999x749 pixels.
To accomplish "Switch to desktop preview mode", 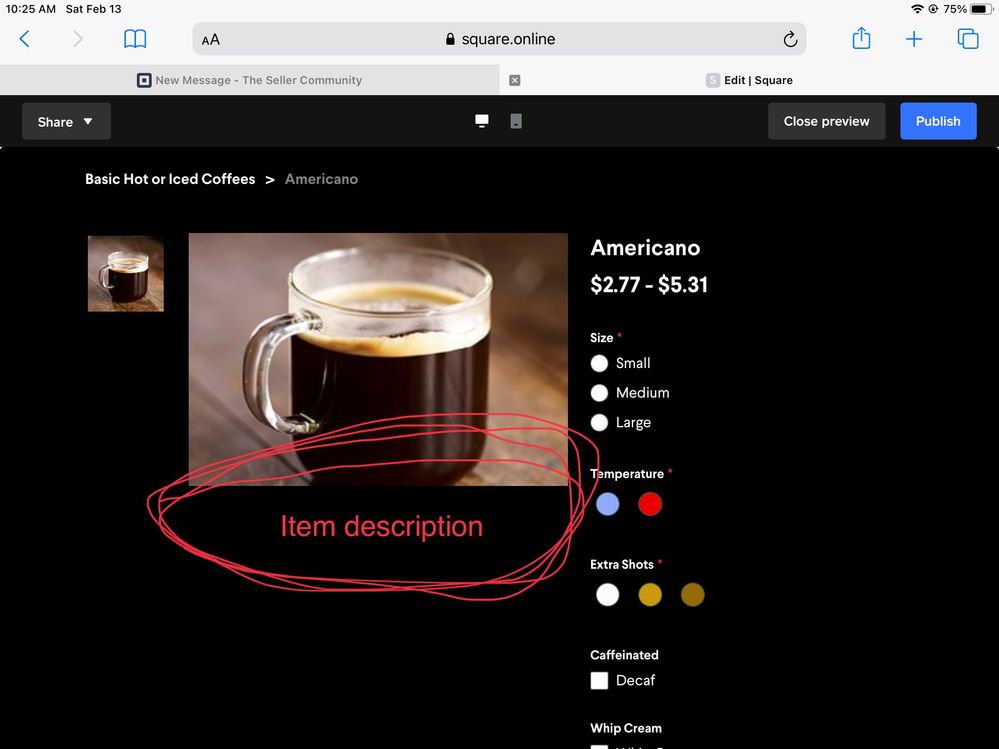I will [482, 121].
